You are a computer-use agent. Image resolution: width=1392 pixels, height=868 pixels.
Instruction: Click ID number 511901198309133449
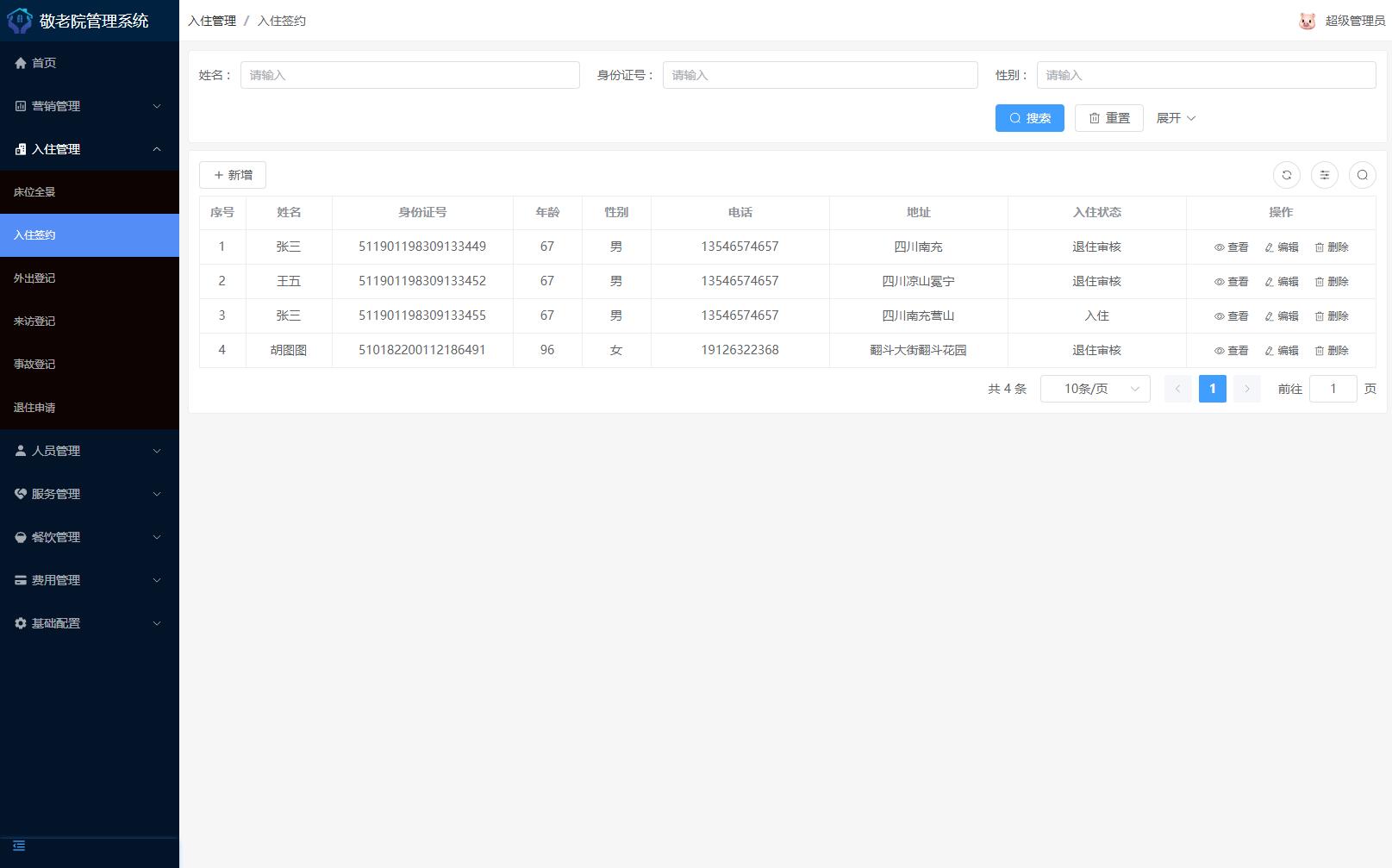[422, 247]
